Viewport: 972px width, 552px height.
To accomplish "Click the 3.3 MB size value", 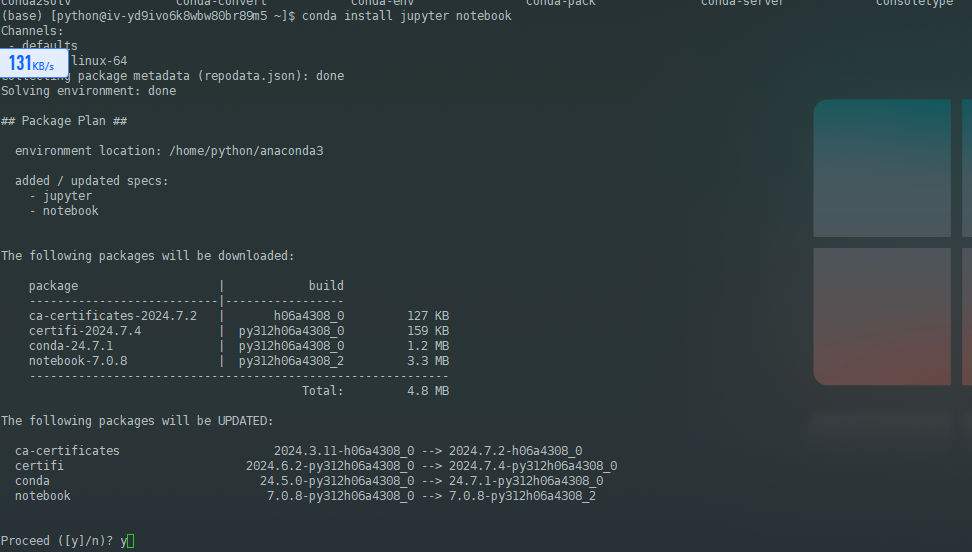I will [x=428, y=360].
